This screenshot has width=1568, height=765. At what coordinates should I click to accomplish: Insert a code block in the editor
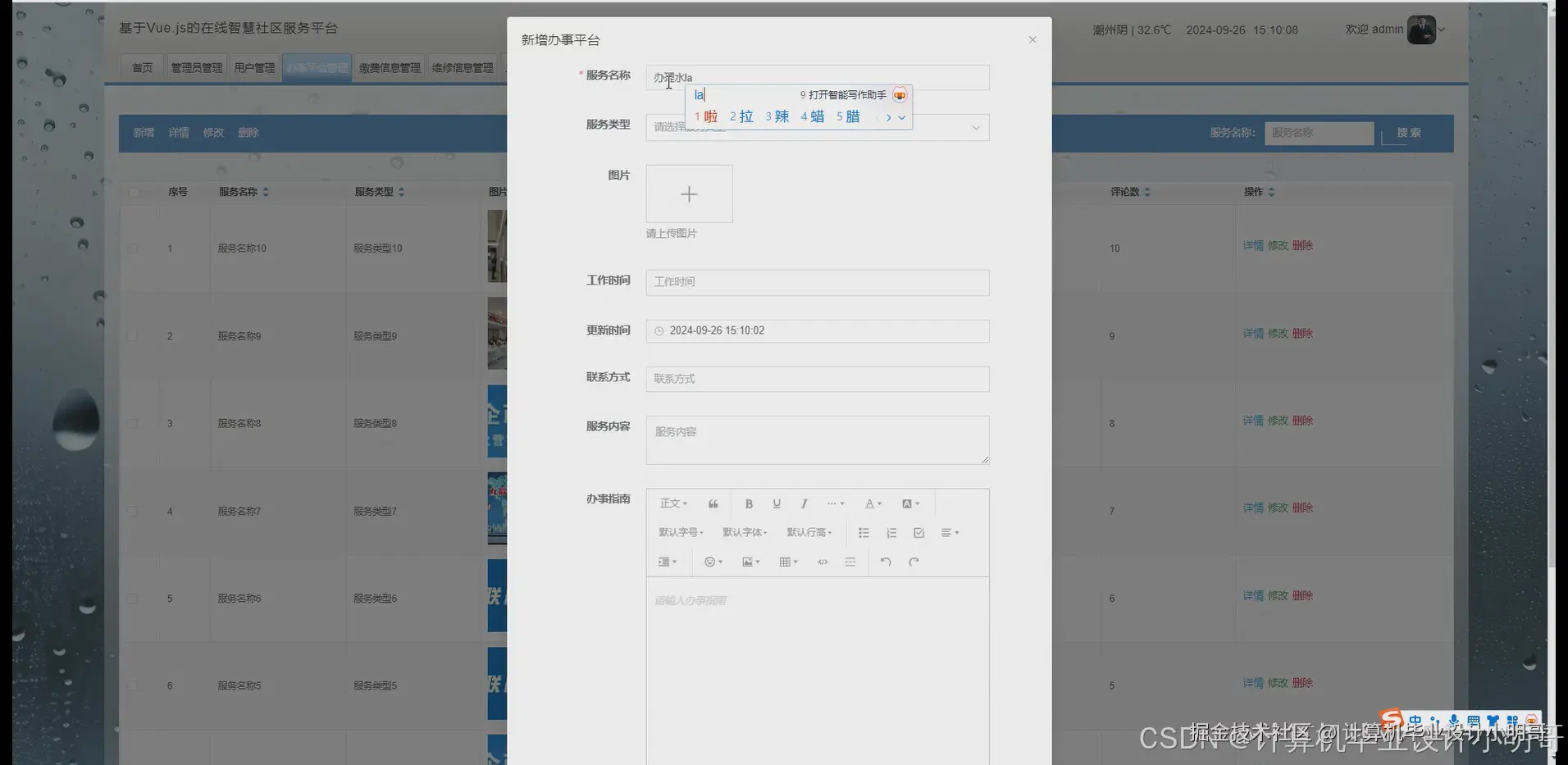click(823, 562)
